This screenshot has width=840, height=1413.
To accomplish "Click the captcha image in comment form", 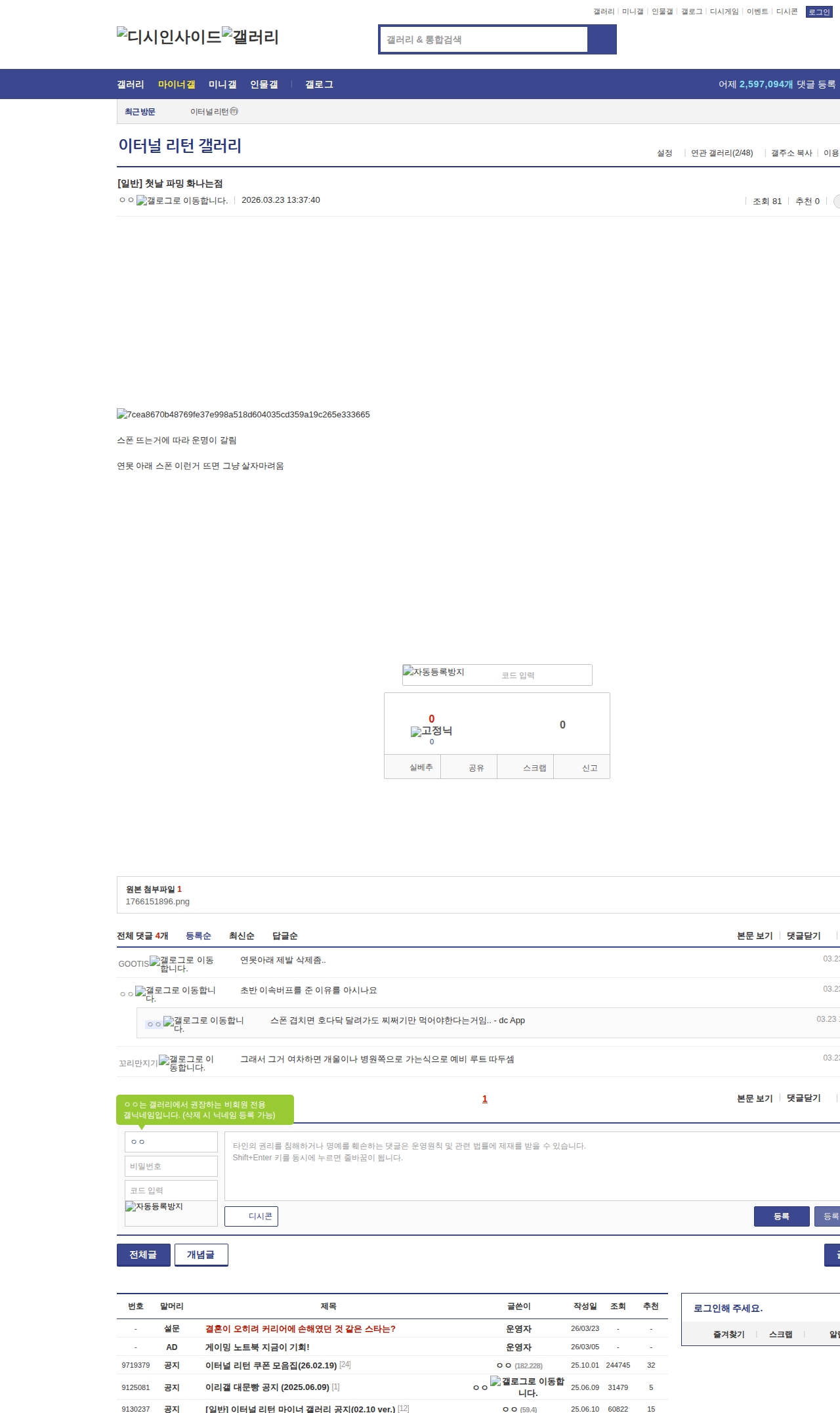I will coord(154,1207).
